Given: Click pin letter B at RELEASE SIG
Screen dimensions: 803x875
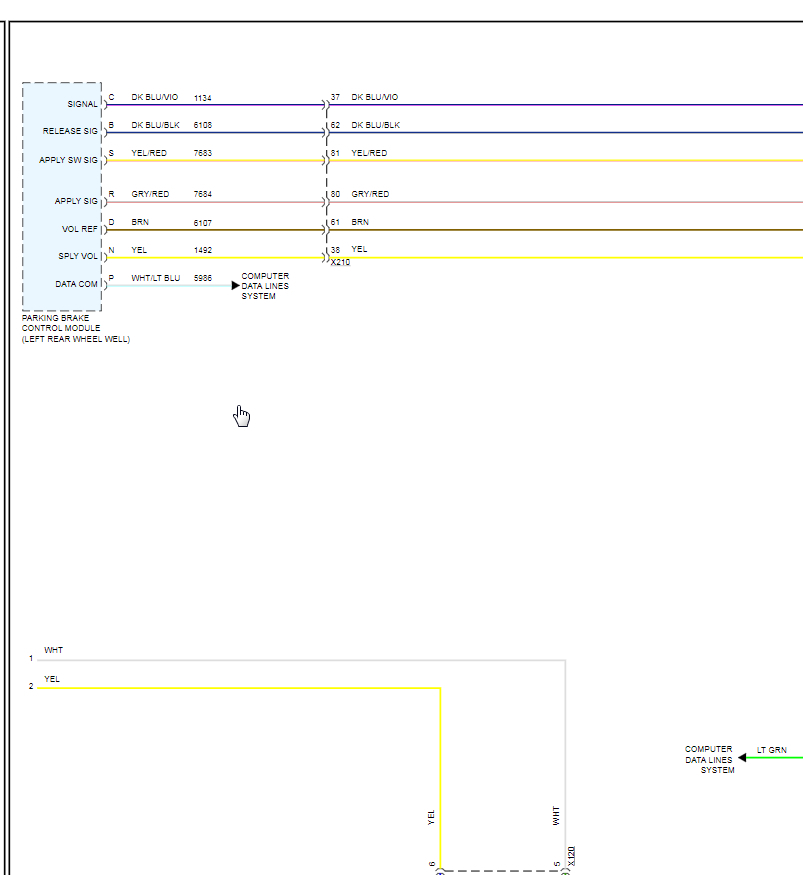Looking at the screenshot, I should 111,125.
